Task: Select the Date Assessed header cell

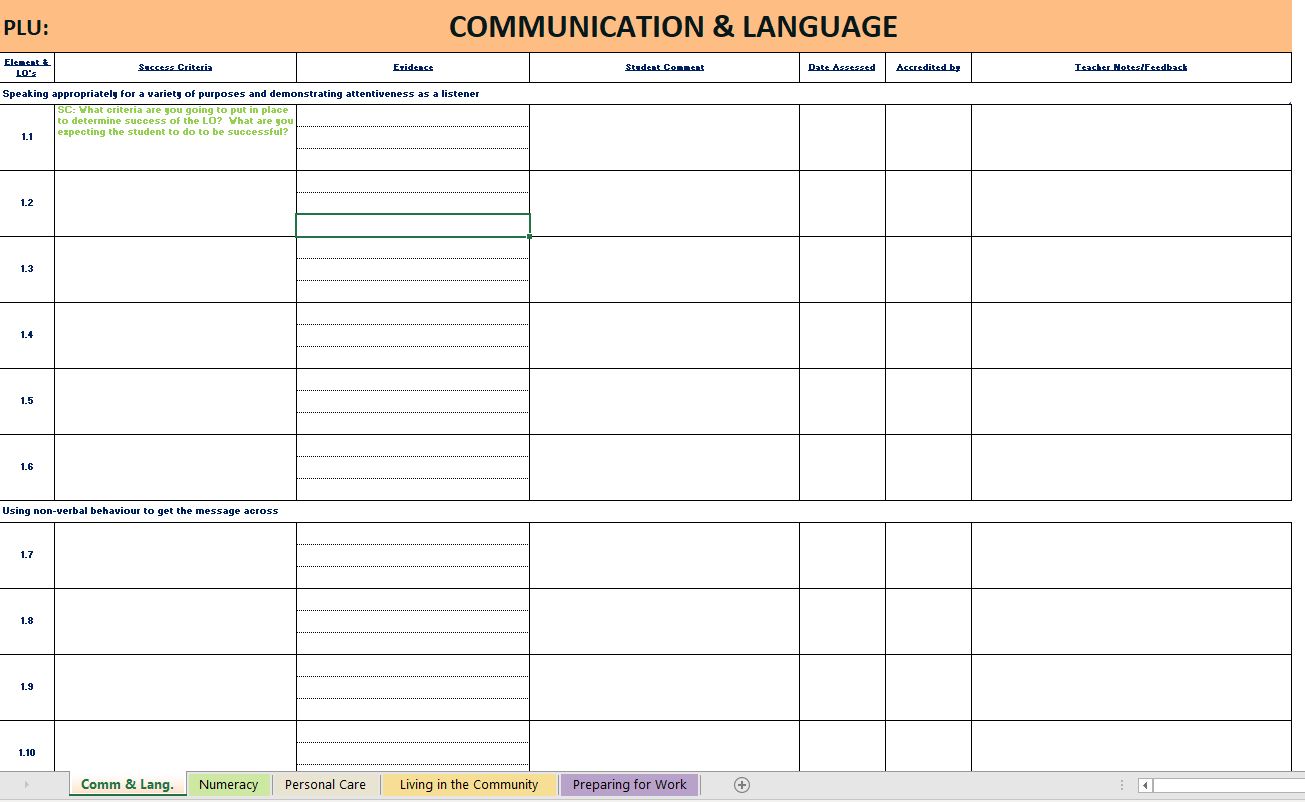Action: [842, 67]
